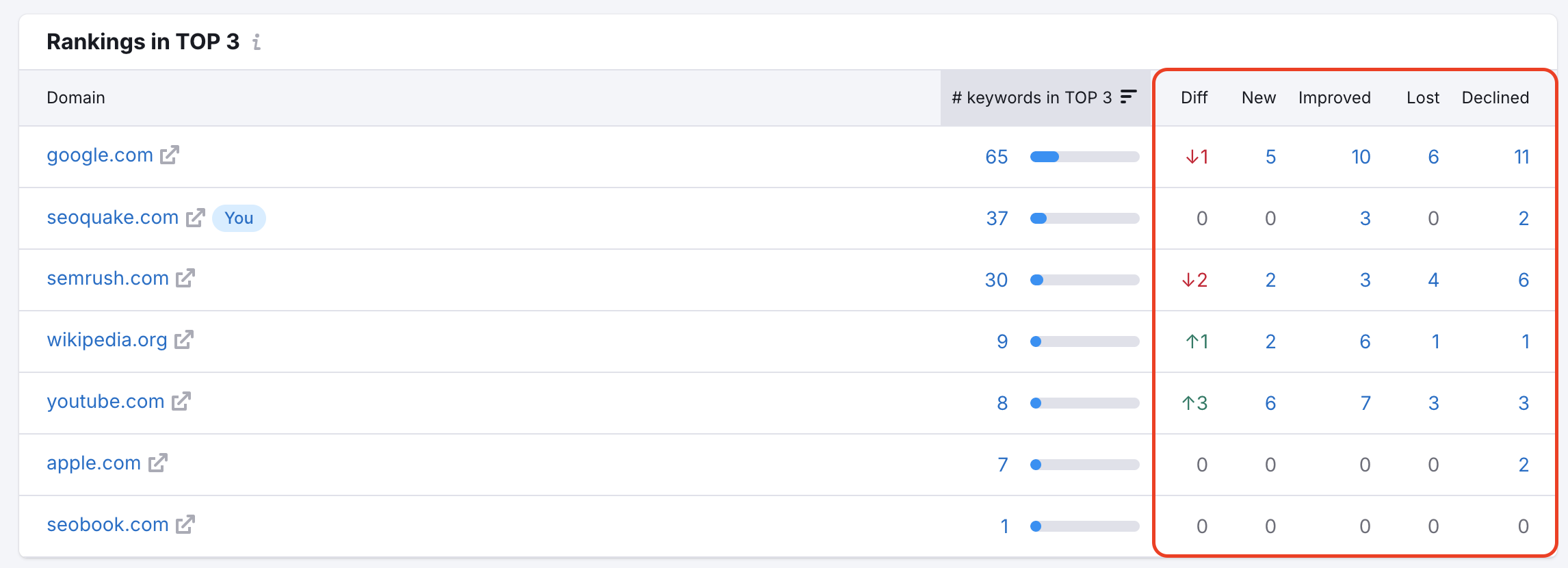Click external link icon next to seobook.com
Screen dimensions: 1568x568
(x=185, y=525)
